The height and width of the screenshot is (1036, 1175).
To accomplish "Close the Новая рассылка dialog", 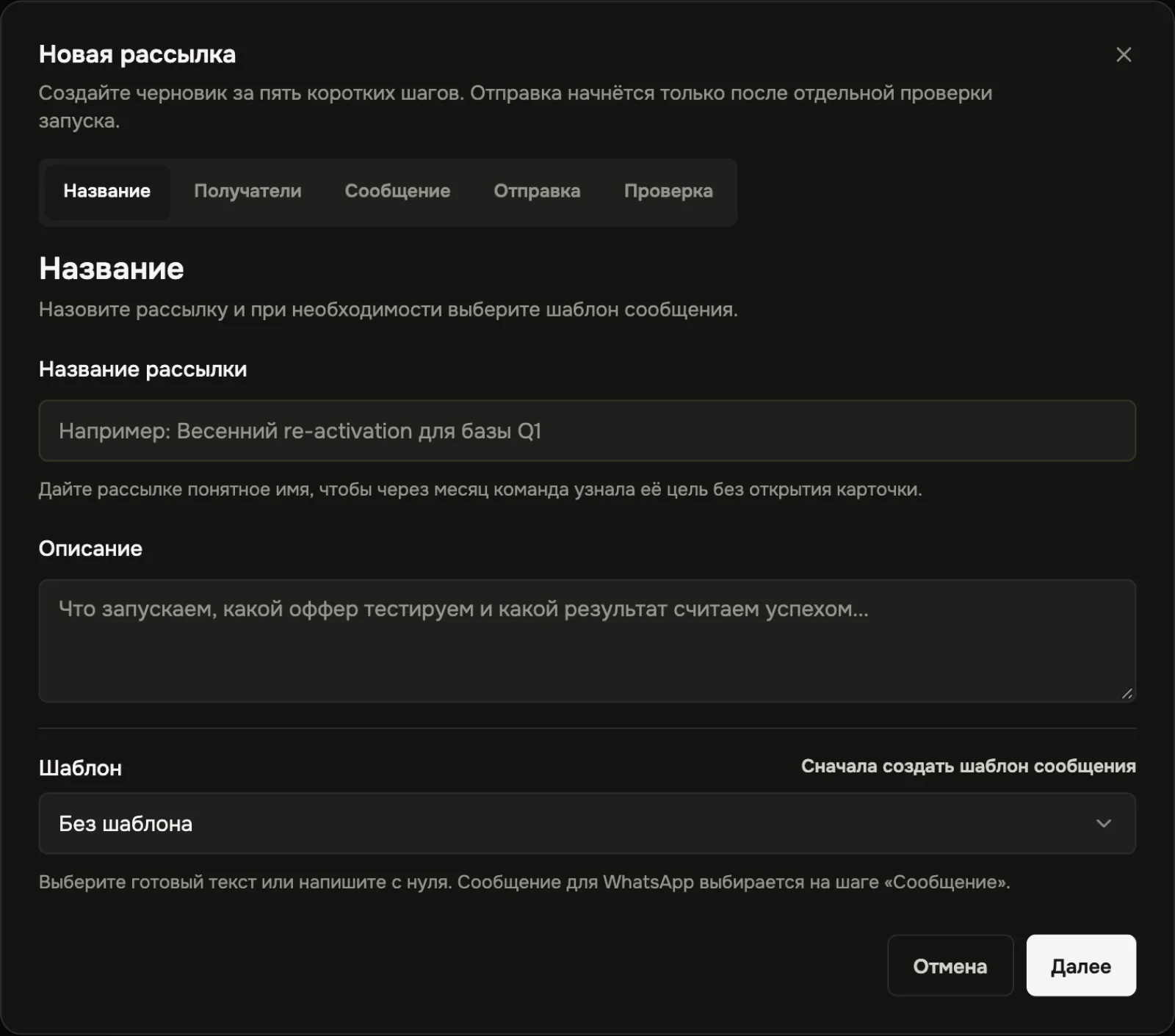I will (x=1123, y=54).
